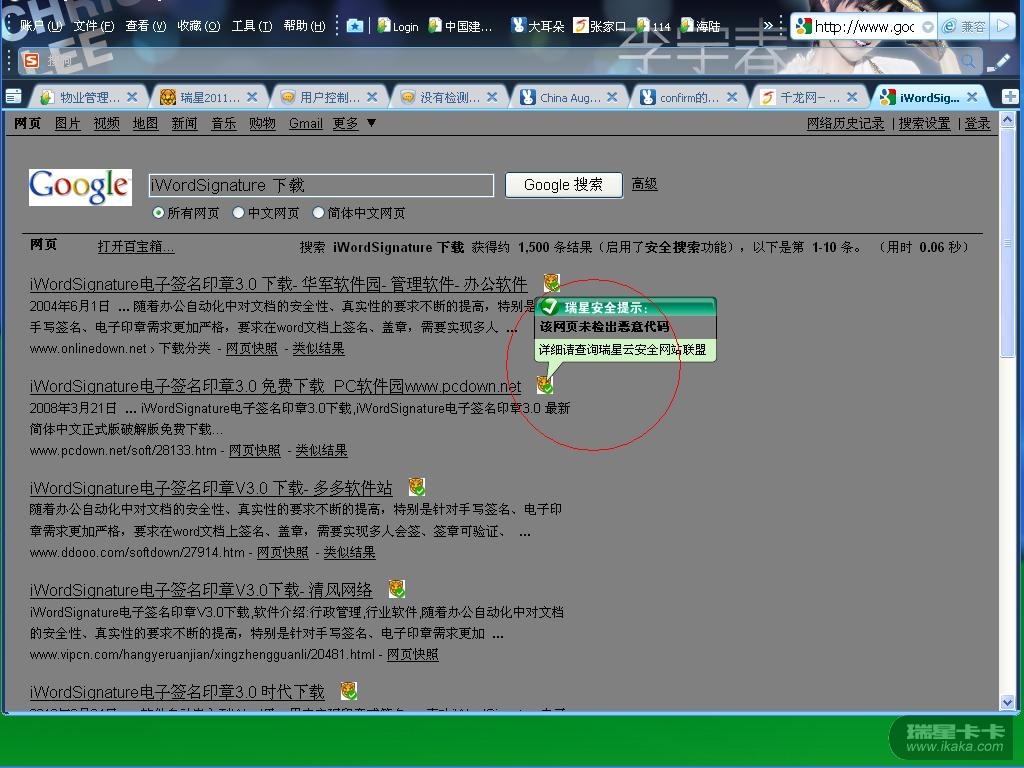
Task: Select the 中文网页 radio button
Action: coord(238,213)
